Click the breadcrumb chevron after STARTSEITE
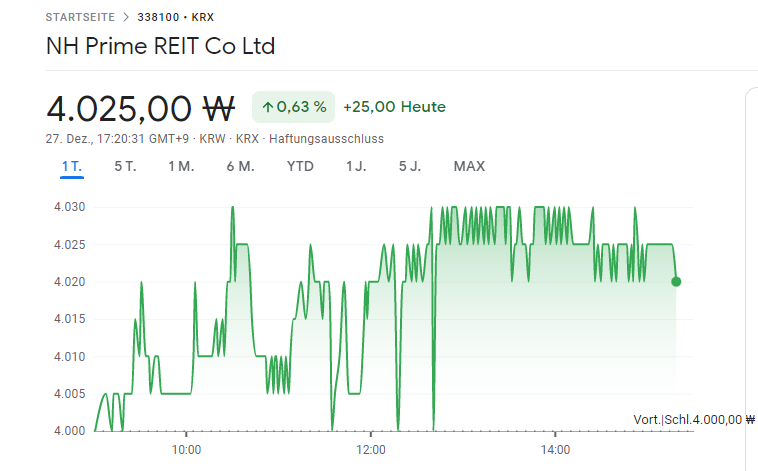Viewport: 758px width, 471px height. [126, 17]
